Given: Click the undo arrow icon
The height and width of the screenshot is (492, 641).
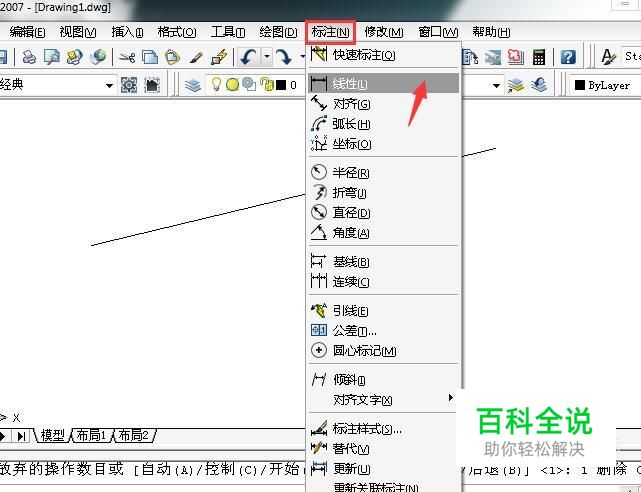Looking at the screenshot, I should [x=248, y=57].
